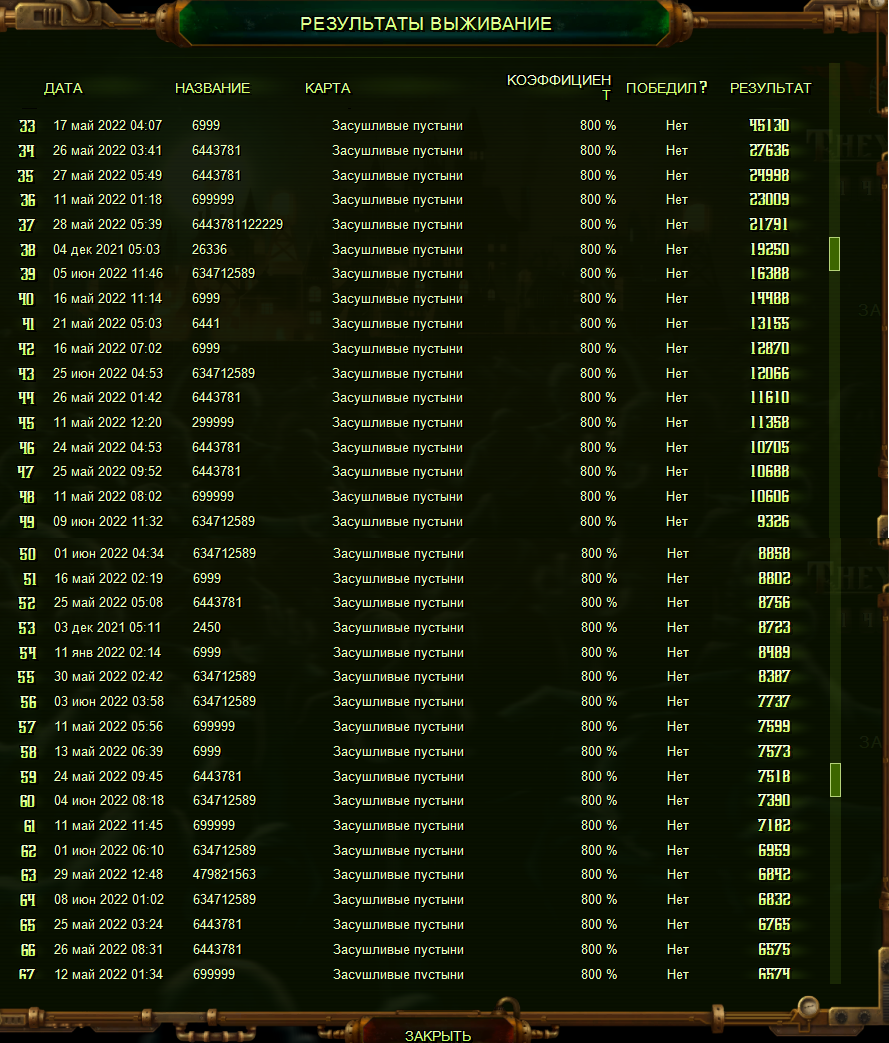The height and width of the screenshot is (1043, 889).
Task: Click result value 11610
Action: click(769, 397)
